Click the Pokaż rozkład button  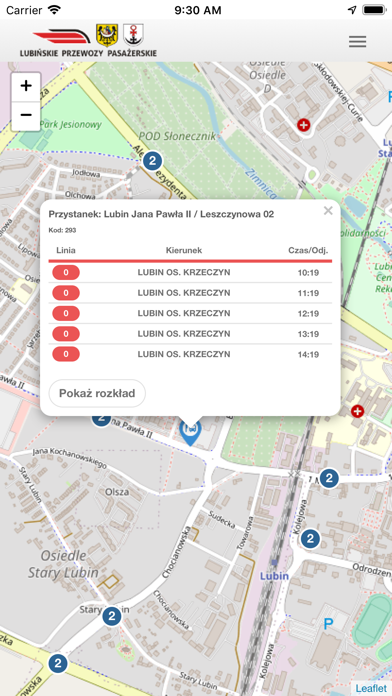(x=97, y=393)
